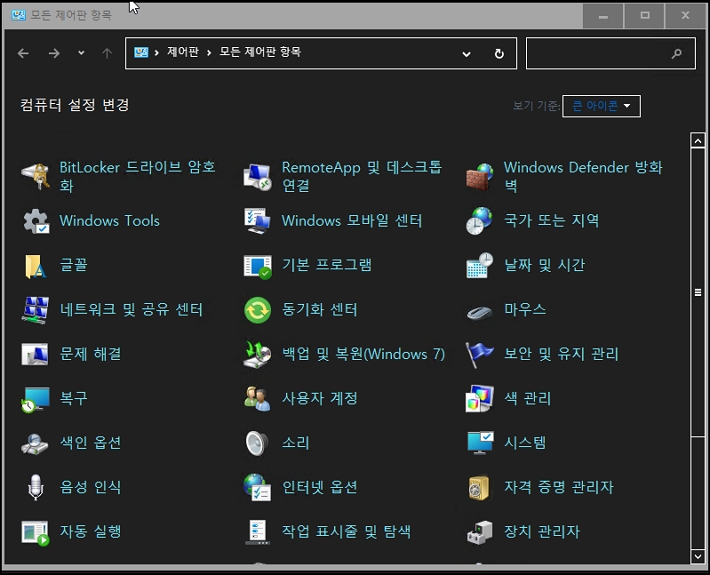Open the RemoteApp desktop connection icon

258,177
